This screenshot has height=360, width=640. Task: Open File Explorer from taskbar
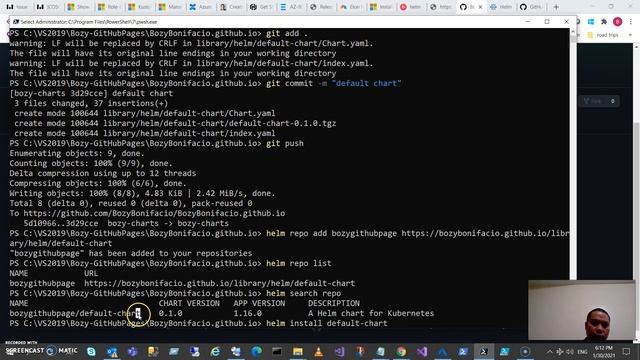tap(298, 351)
